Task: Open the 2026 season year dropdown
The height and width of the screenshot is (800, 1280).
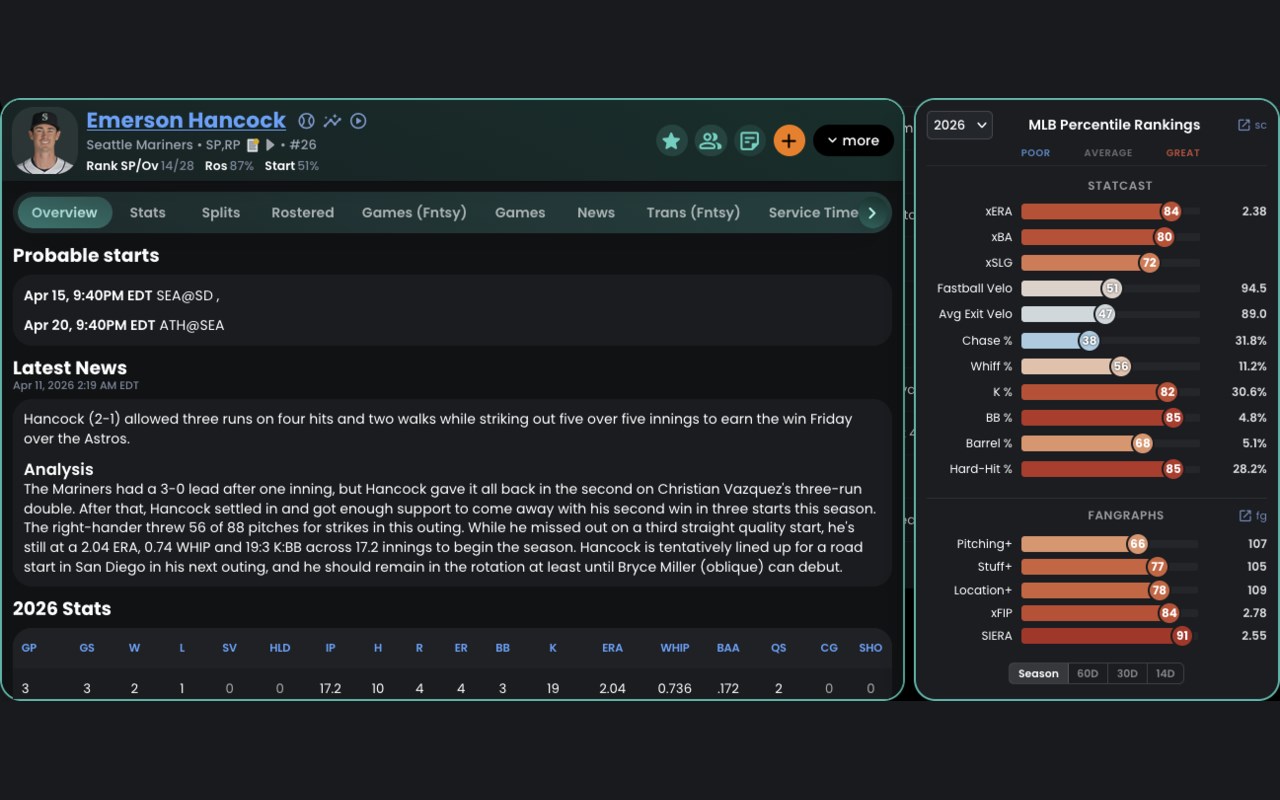Action: coord(960,125)
